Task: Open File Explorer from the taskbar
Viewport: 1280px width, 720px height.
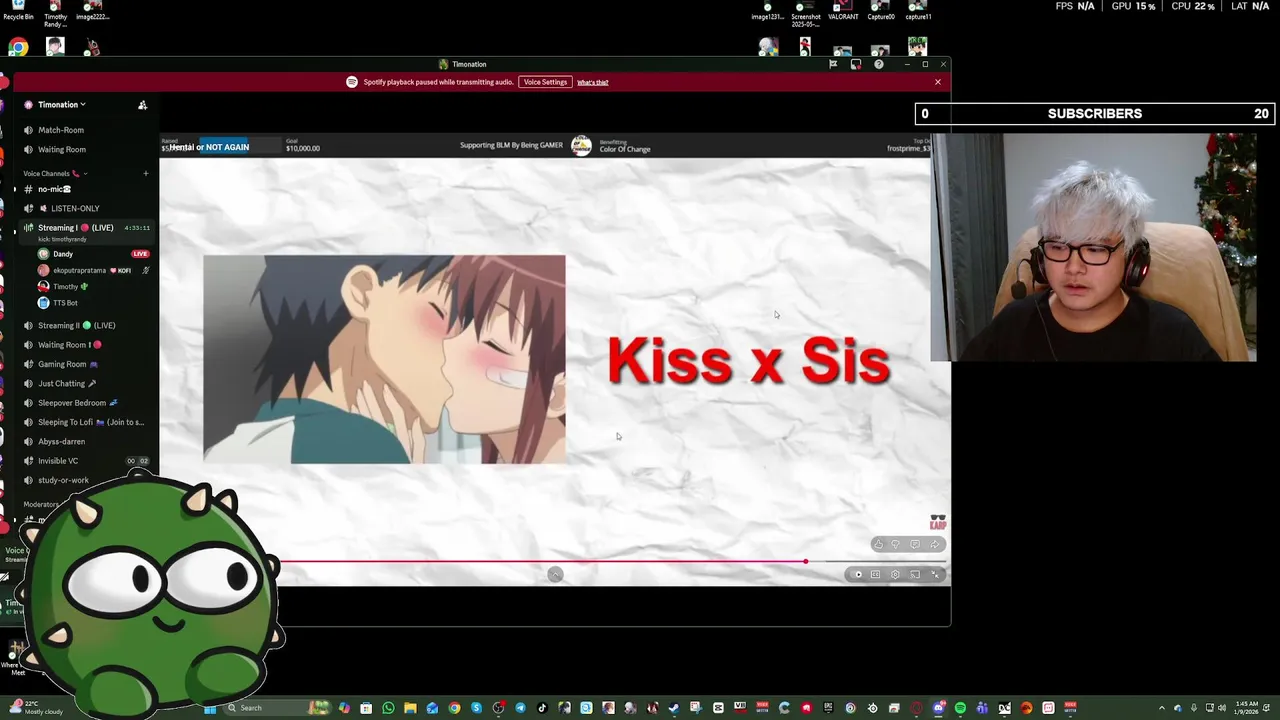Action: 410,708
